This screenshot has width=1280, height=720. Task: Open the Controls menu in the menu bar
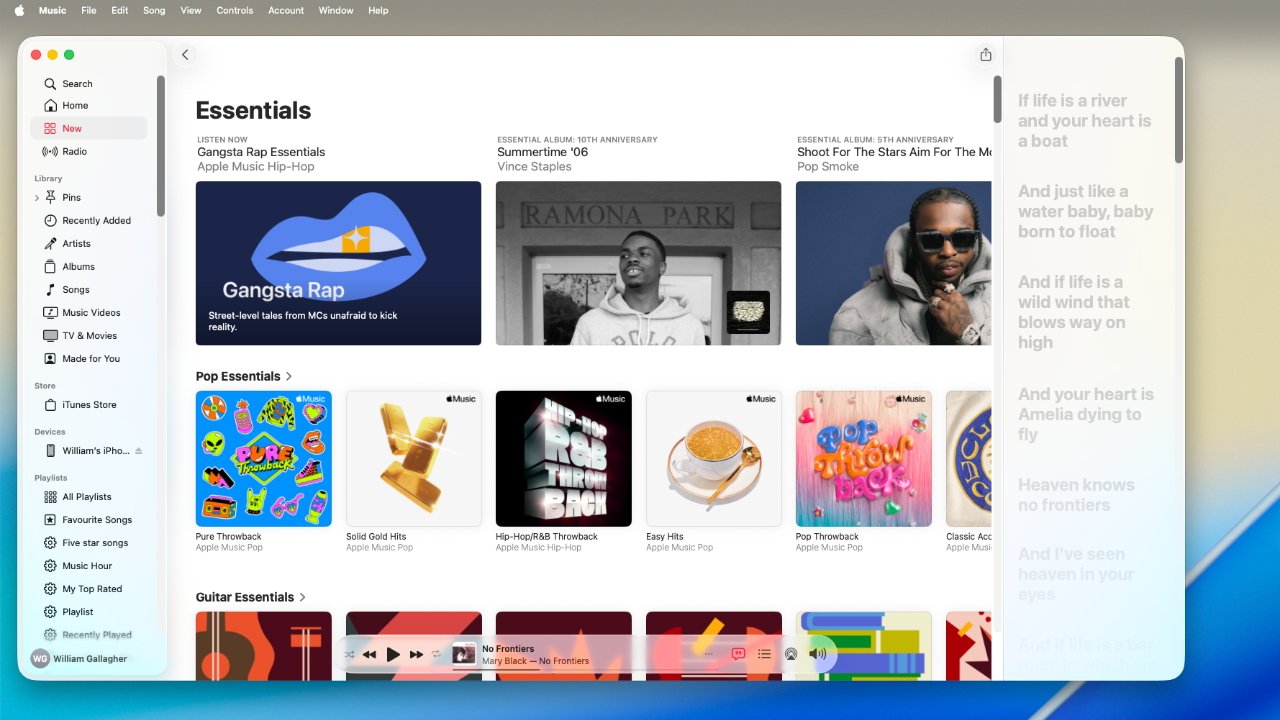(234, 10)
